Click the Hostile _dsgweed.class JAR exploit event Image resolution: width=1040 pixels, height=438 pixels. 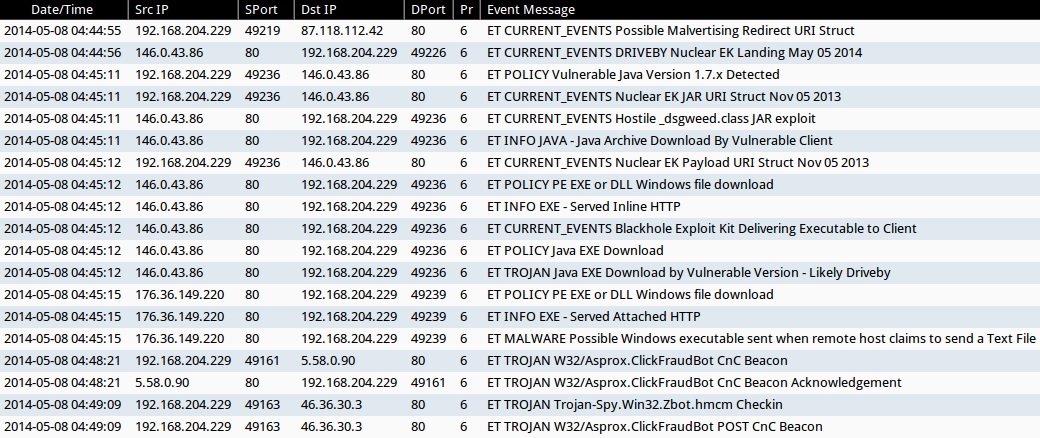652,119
